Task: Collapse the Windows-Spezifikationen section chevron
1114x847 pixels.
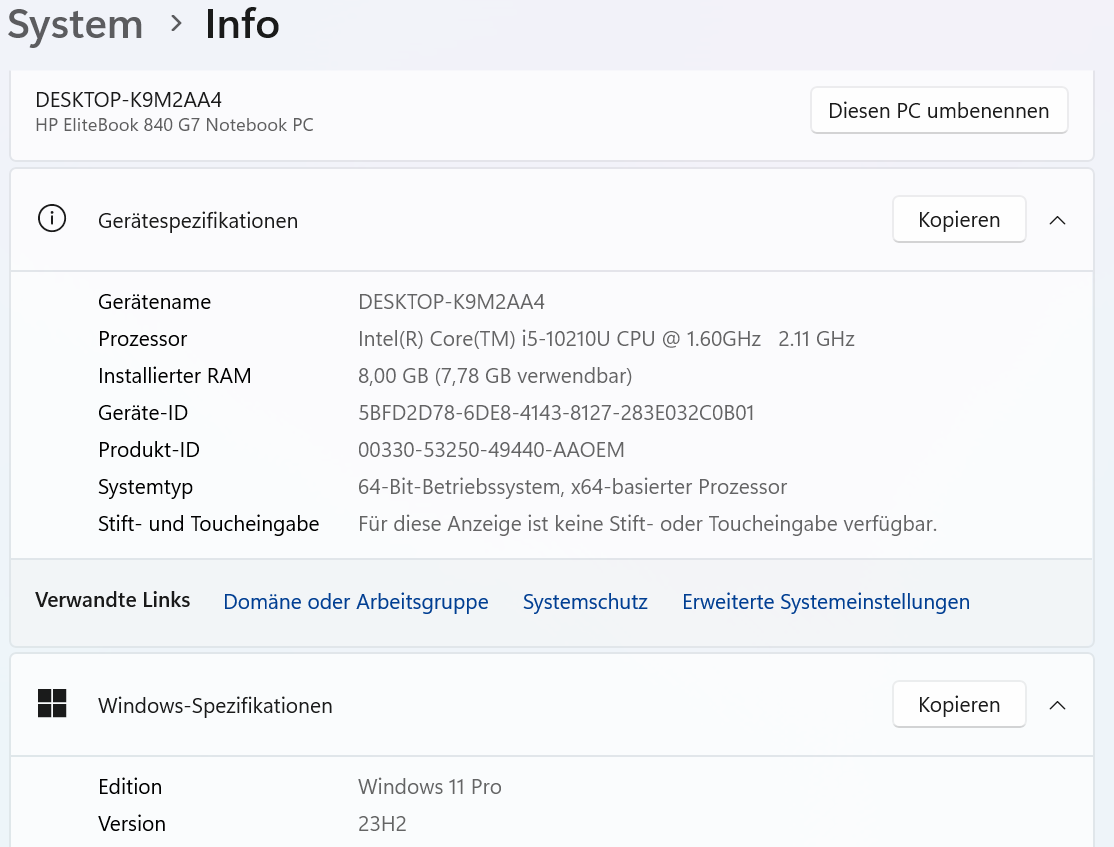Action: point(1057,705)
